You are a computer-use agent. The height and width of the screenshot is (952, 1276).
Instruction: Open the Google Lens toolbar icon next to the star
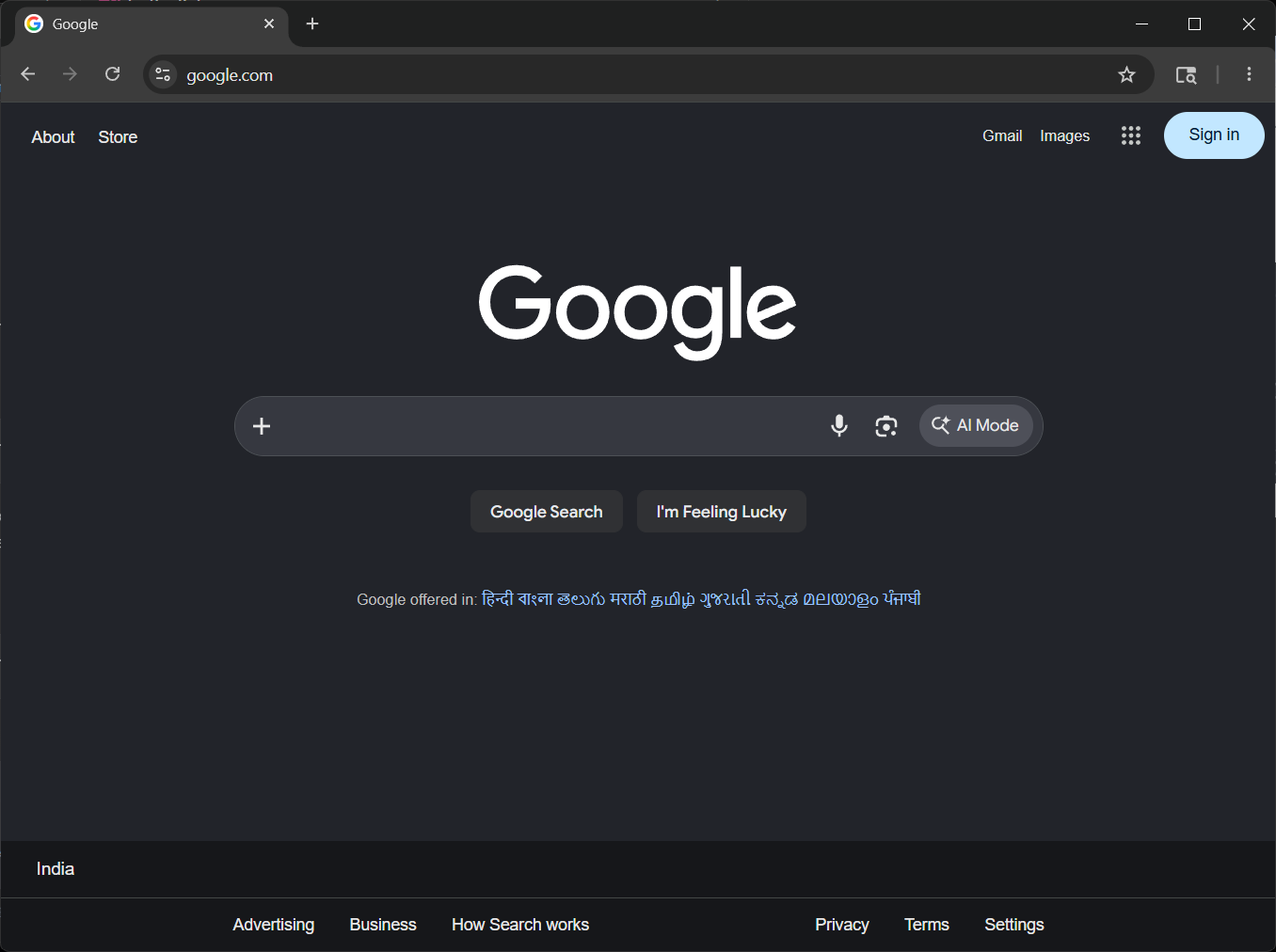click(1187, 74)
